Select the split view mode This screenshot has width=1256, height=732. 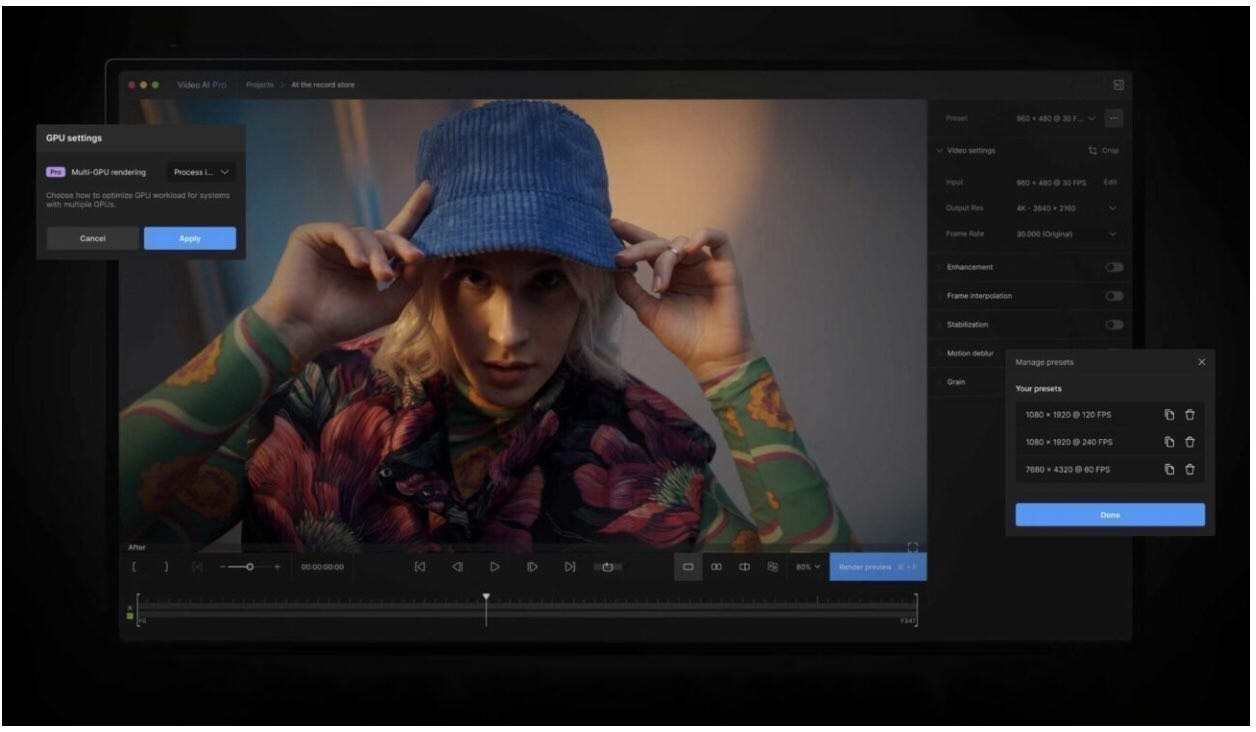coord(744,567)
